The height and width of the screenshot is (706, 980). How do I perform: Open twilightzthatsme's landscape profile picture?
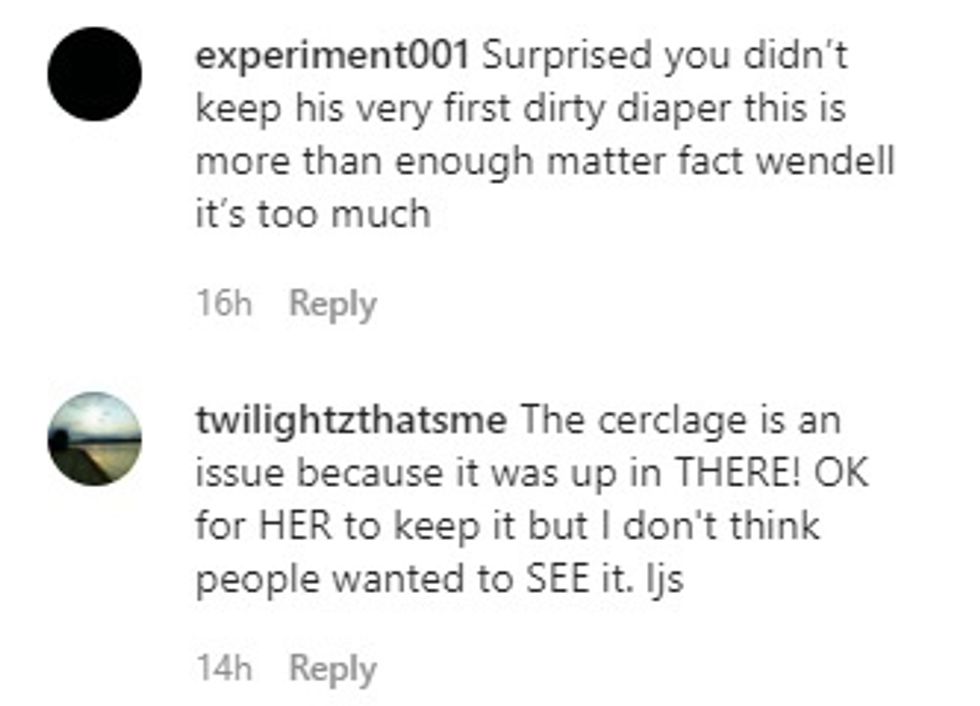95,439
